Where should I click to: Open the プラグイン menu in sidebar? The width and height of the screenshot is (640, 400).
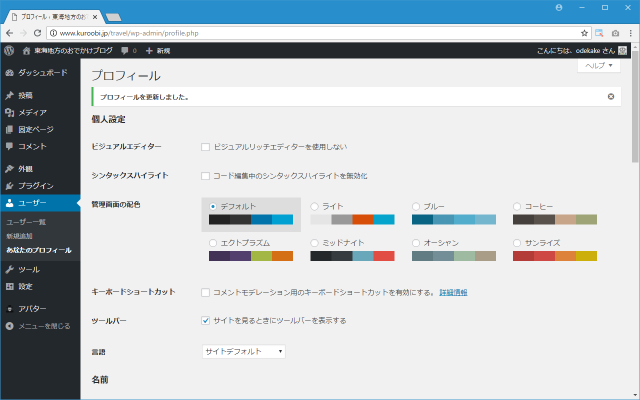(x=34, y=185)
